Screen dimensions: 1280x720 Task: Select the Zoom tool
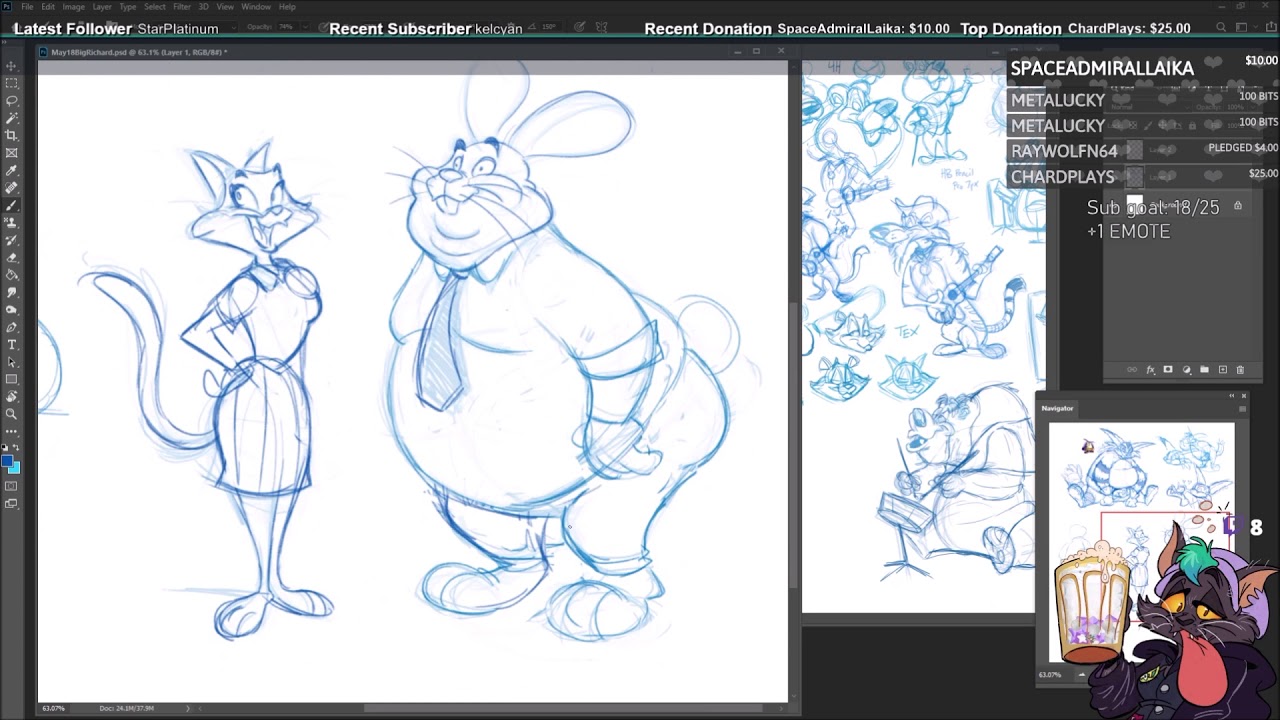pyautogui.click(x=12, y=413)
